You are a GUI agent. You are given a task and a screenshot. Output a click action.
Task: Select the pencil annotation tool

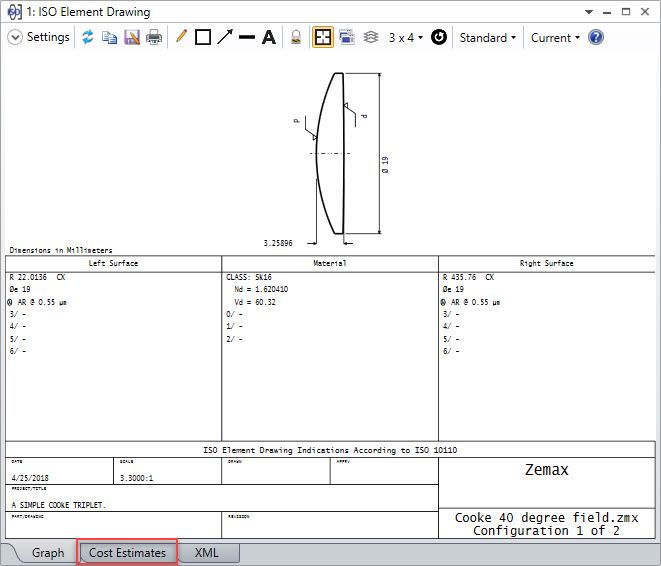click(181, 38)
